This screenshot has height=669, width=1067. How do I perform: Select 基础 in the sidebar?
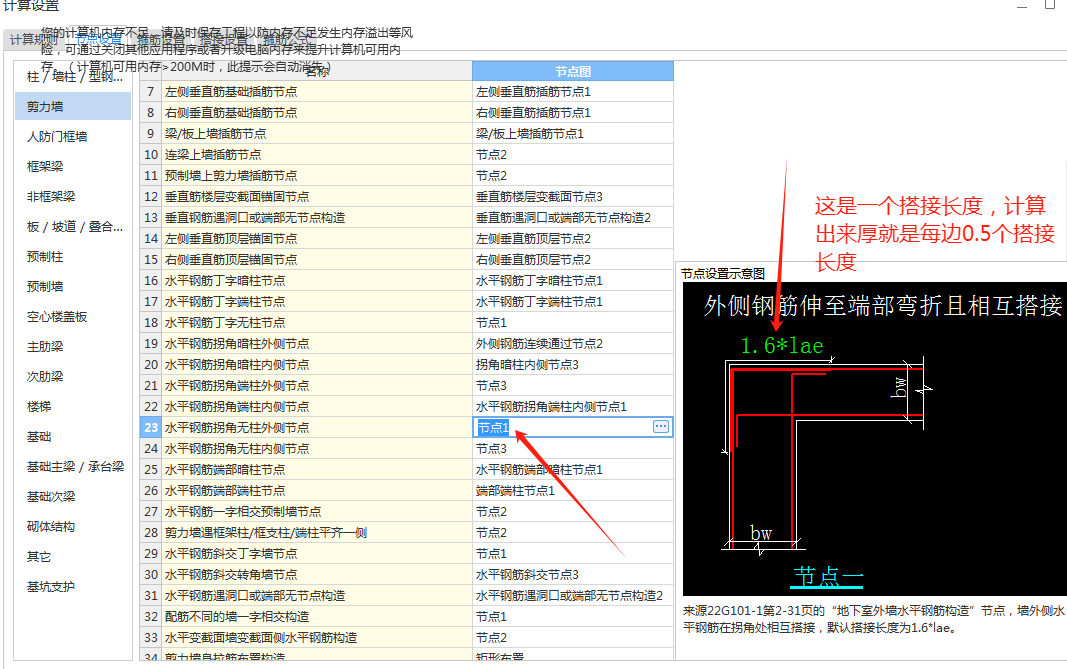click(x=73, y=436)
